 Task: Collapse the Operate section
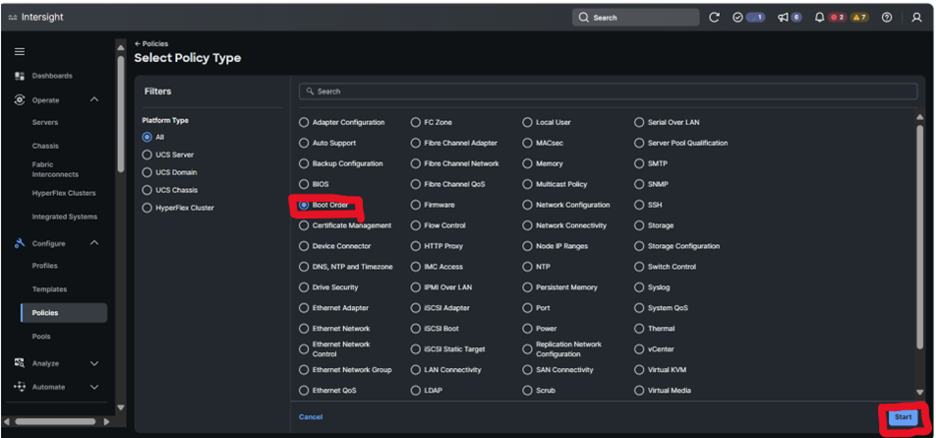(94, 100)
